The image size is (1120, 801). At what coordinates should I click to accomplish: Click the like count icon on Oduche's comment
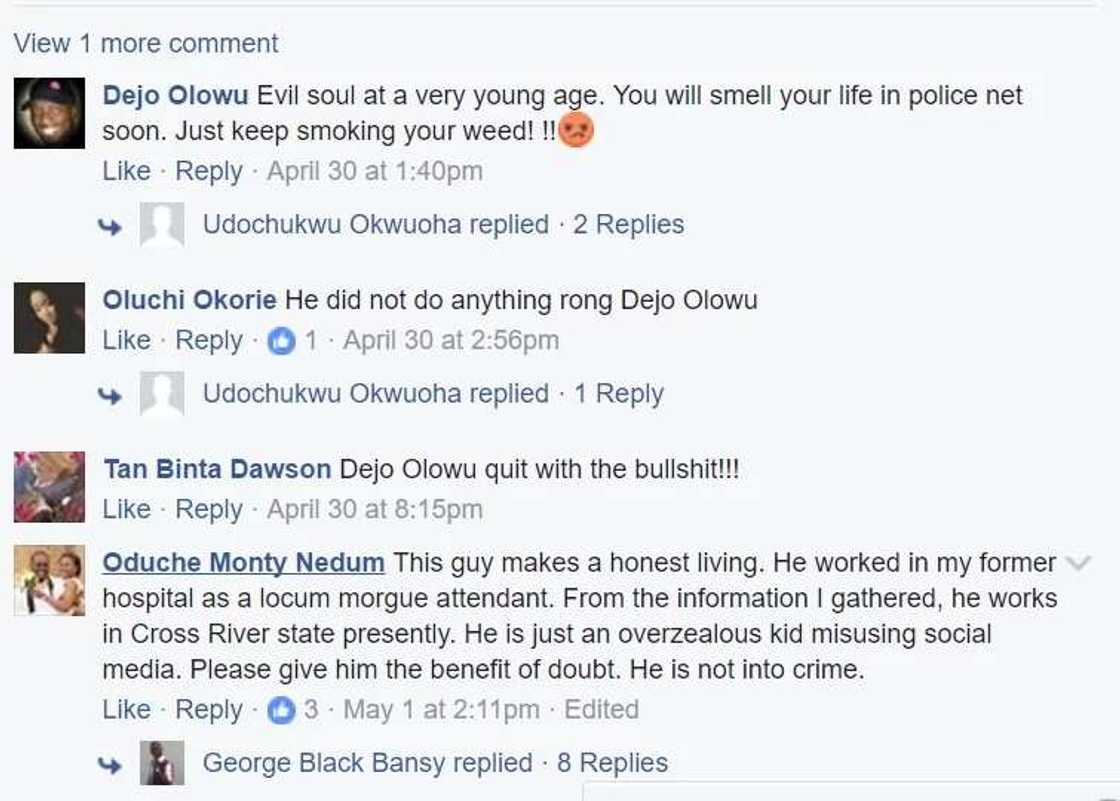click(282, 710)
